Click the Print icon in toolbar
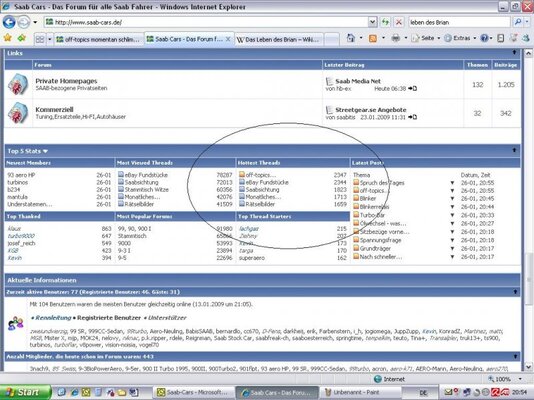The width and height of the screenshot is (534, 400). tap(395, 38)
